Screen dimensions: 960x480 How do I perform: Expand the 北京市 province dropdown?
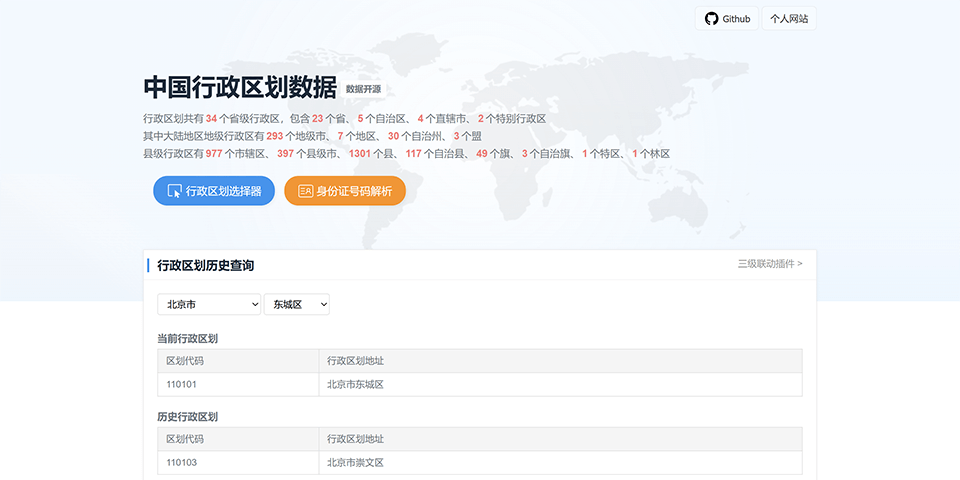point(209,304)
